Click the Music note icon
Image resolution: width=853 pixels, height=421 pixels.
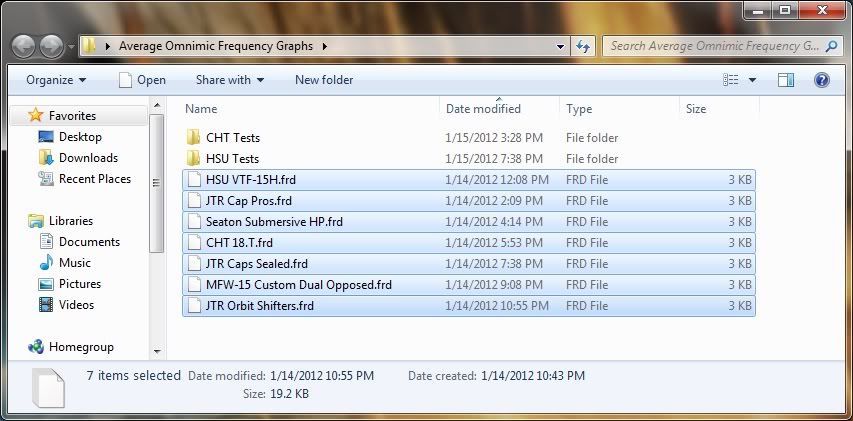46,263
